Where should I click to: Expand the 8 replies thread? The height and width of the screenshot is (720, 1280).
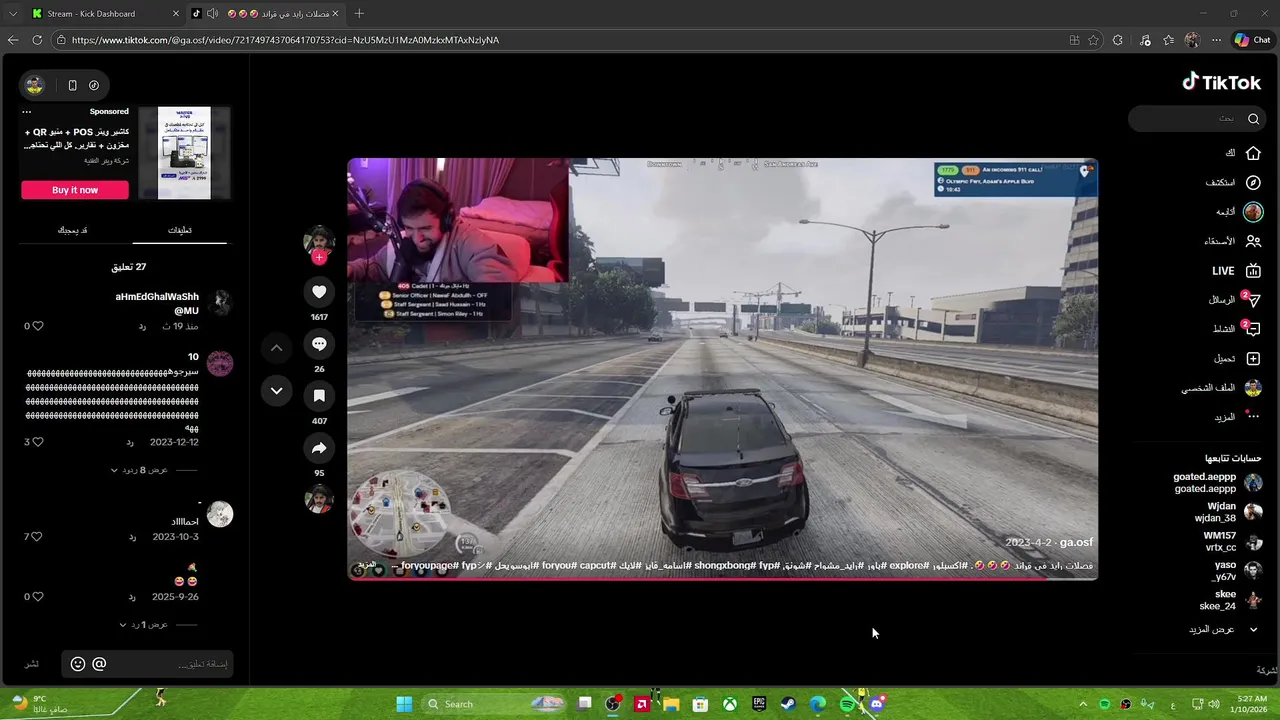pos(139,470)
